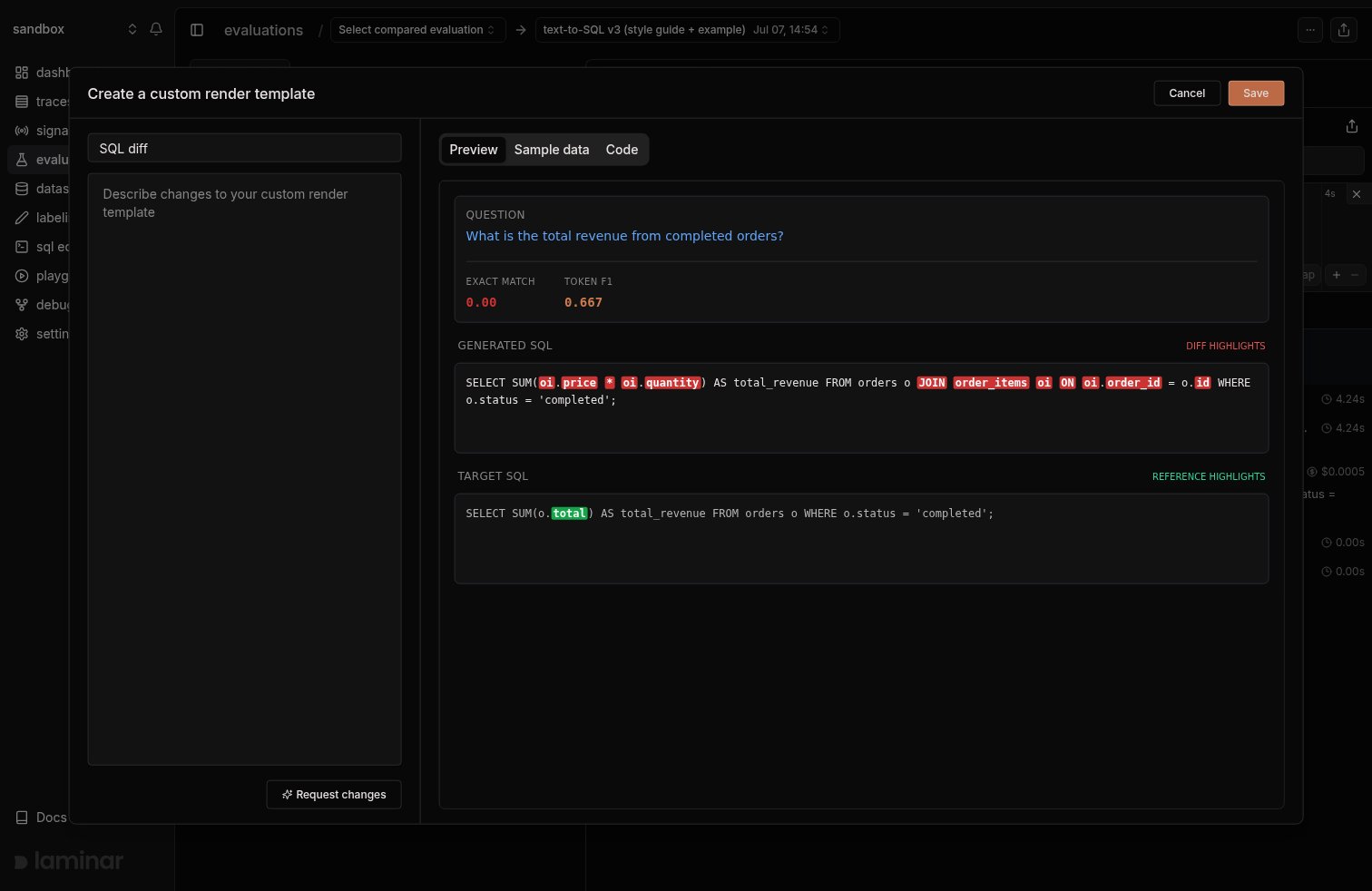1372x891 pixels.
Task: Click the laminar logo
Action: tap(69, 860)
